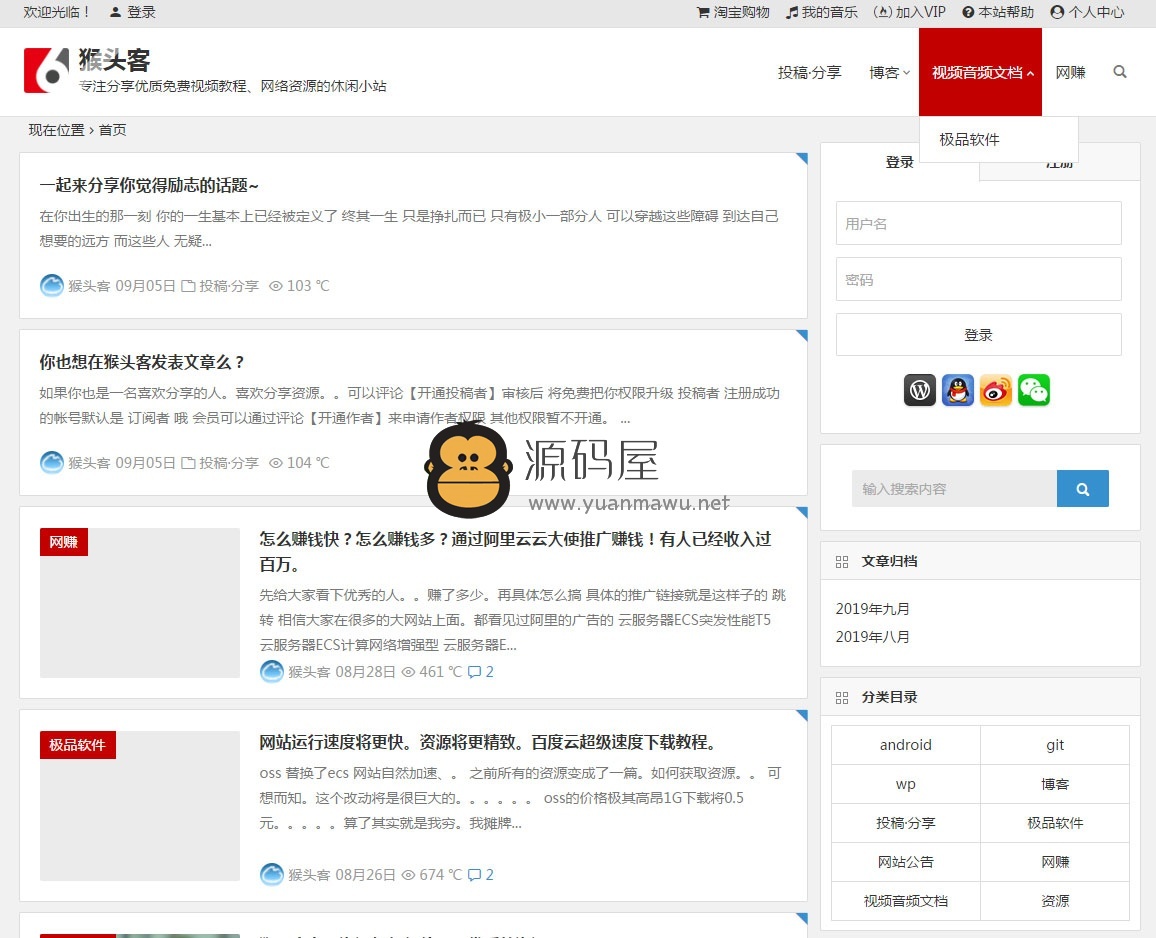Focus the 输入搜索内容 search field

tap(954, 488)
